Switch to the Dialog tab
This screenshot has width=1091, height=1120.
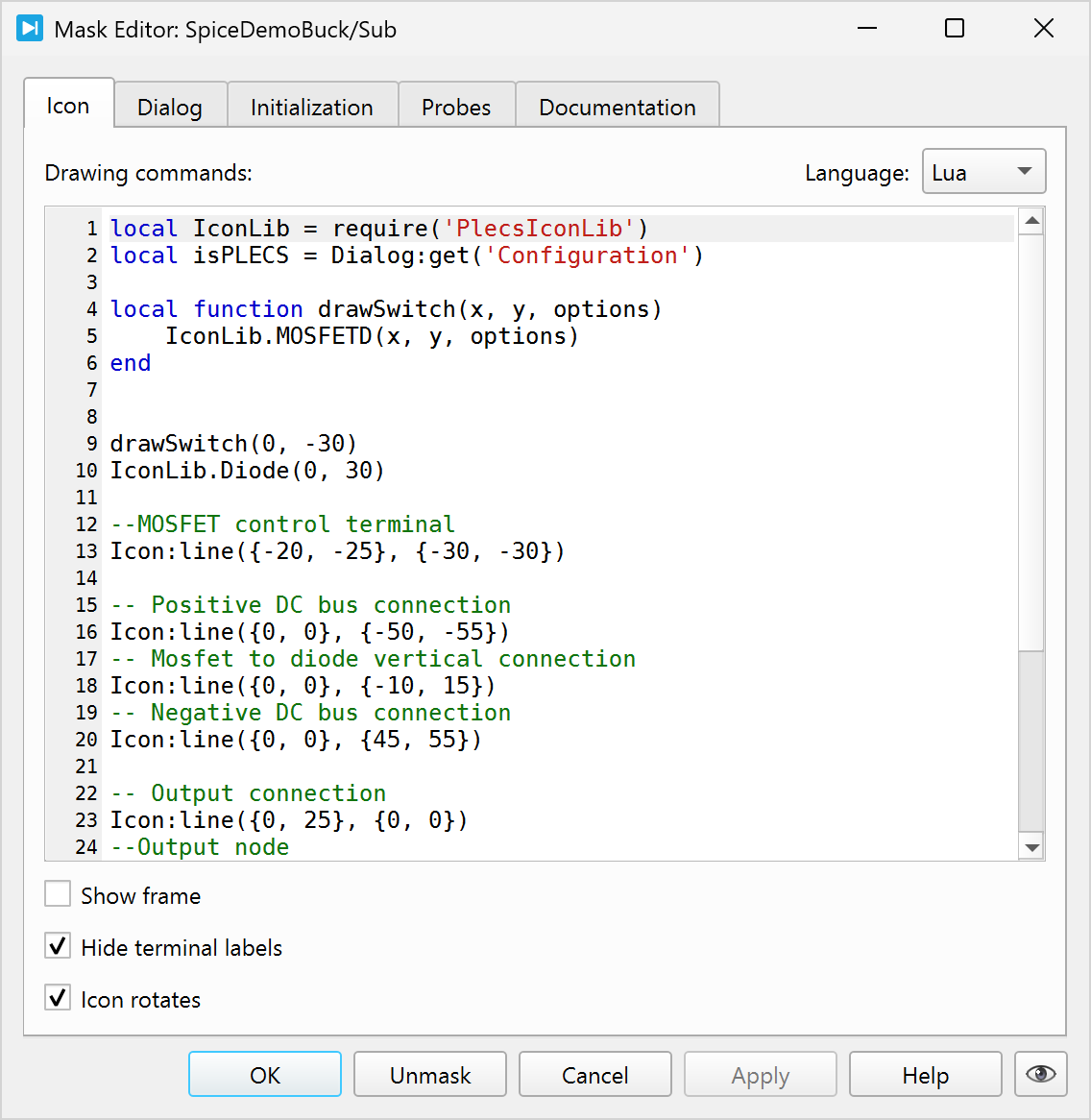170,107
